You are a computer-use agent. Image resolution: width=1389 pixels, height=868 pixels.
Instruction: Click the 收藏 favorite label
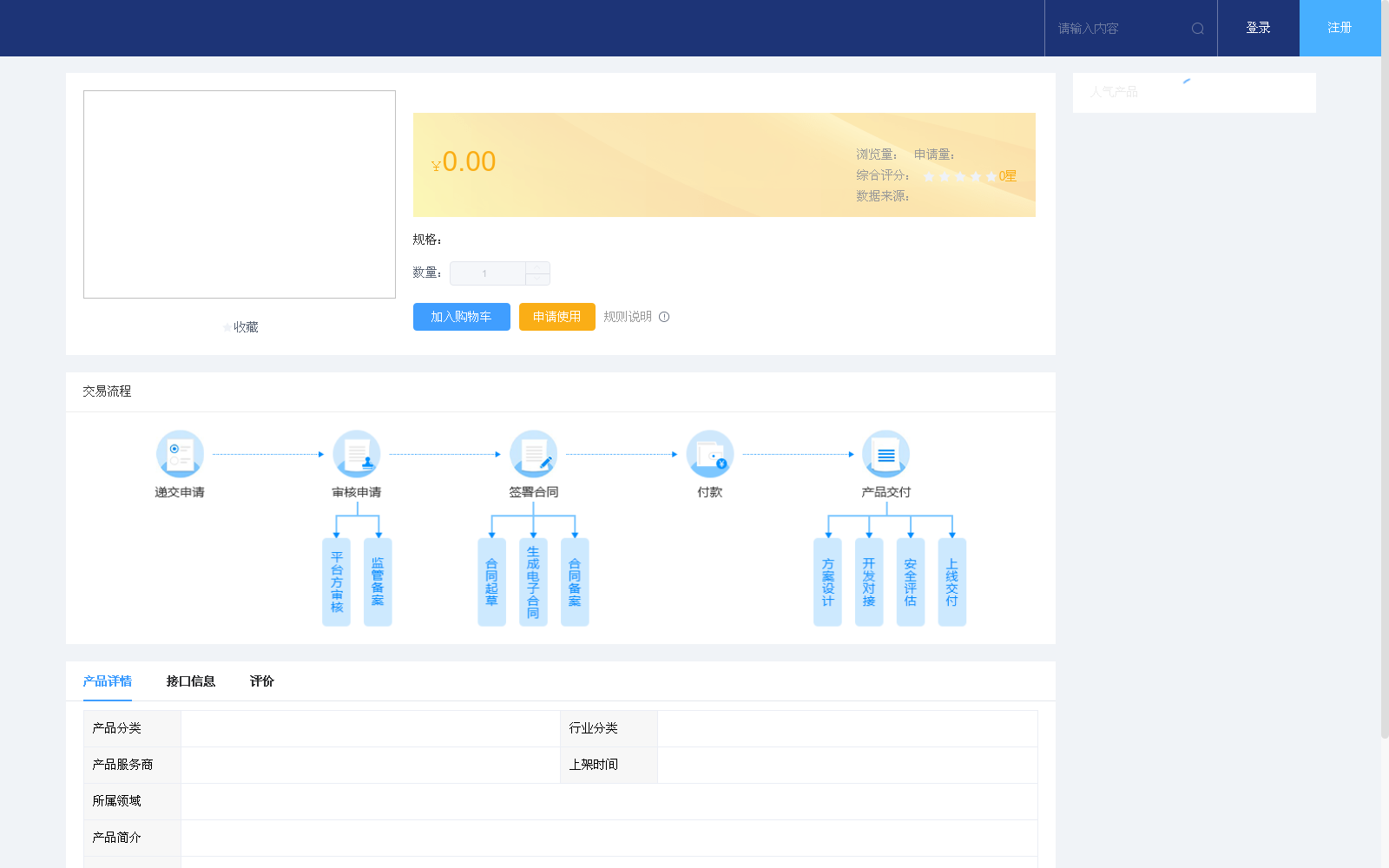coord(246,327)
